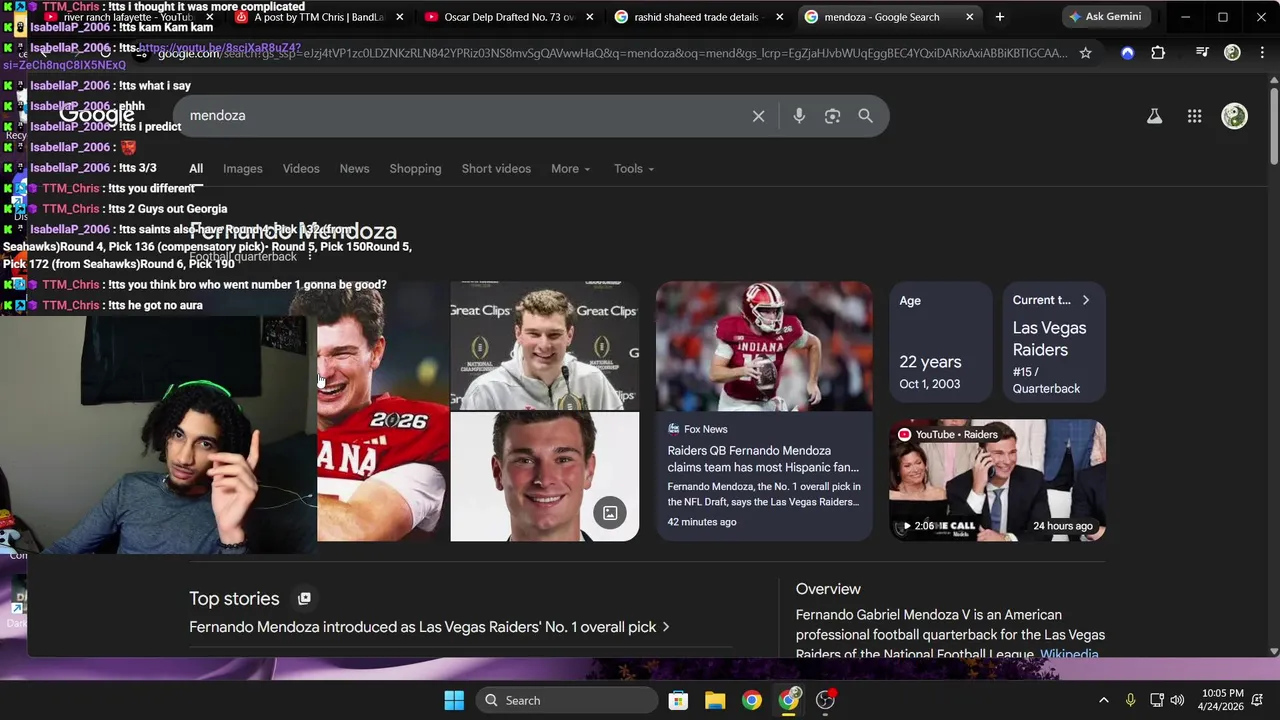Image resolution: width=1280 pixels, height=720 pixels.
Task: Open OBS Studio from taskbar
Action: coord(825,700)
